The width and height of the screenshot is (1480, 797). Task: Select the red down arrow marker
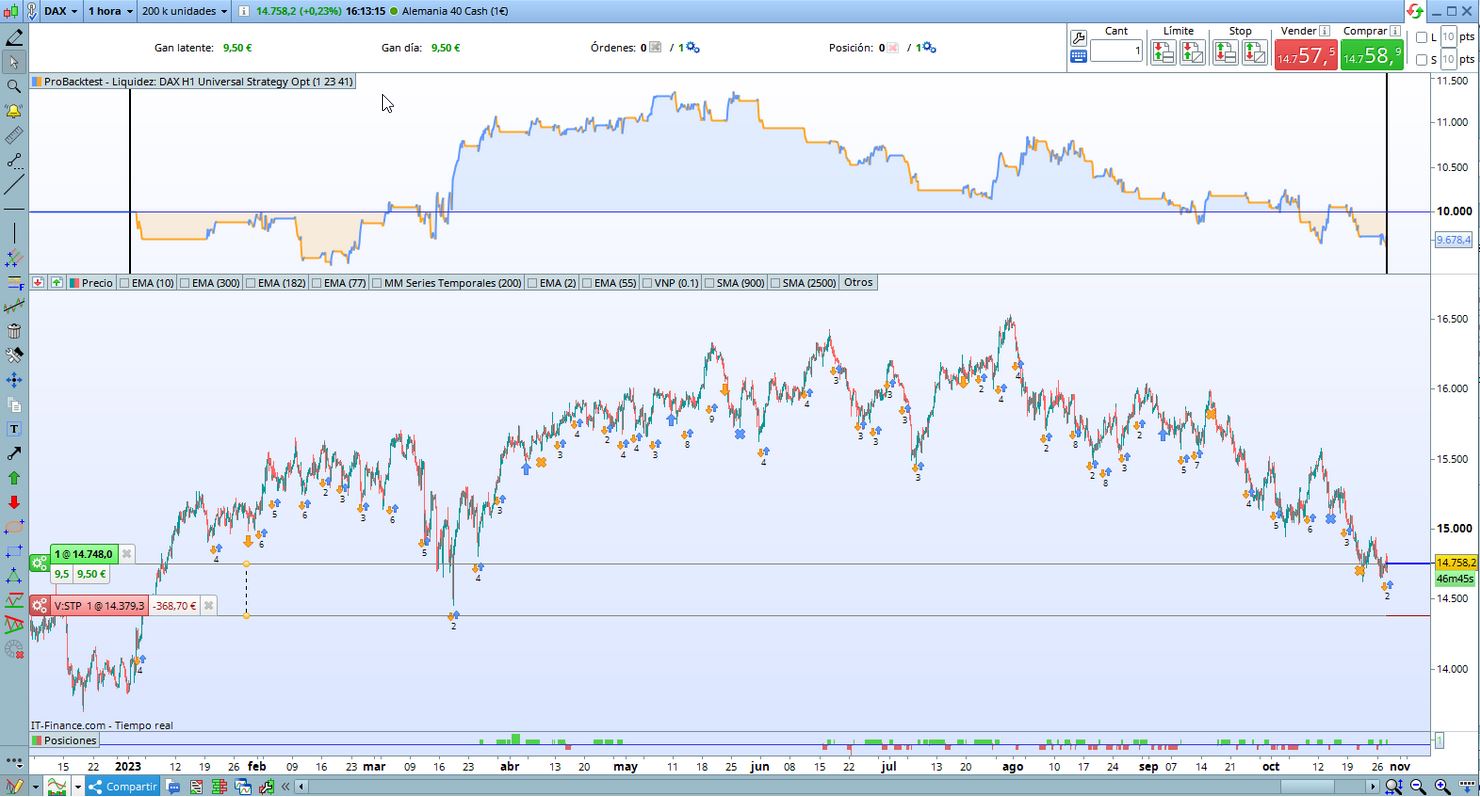coord(14,502)
